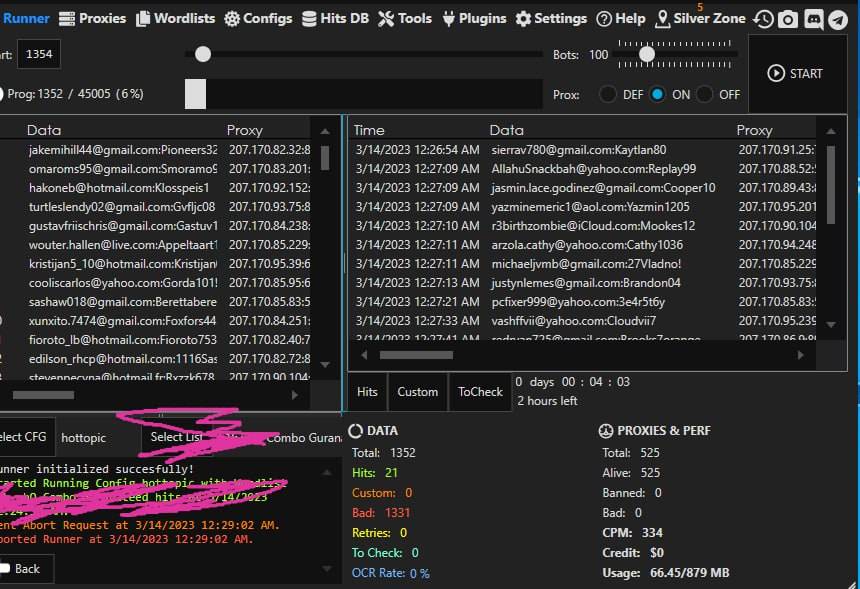Click the Hits: 21 statistic
The width and height of the screenshot is (860, 589).
point(375,473)
